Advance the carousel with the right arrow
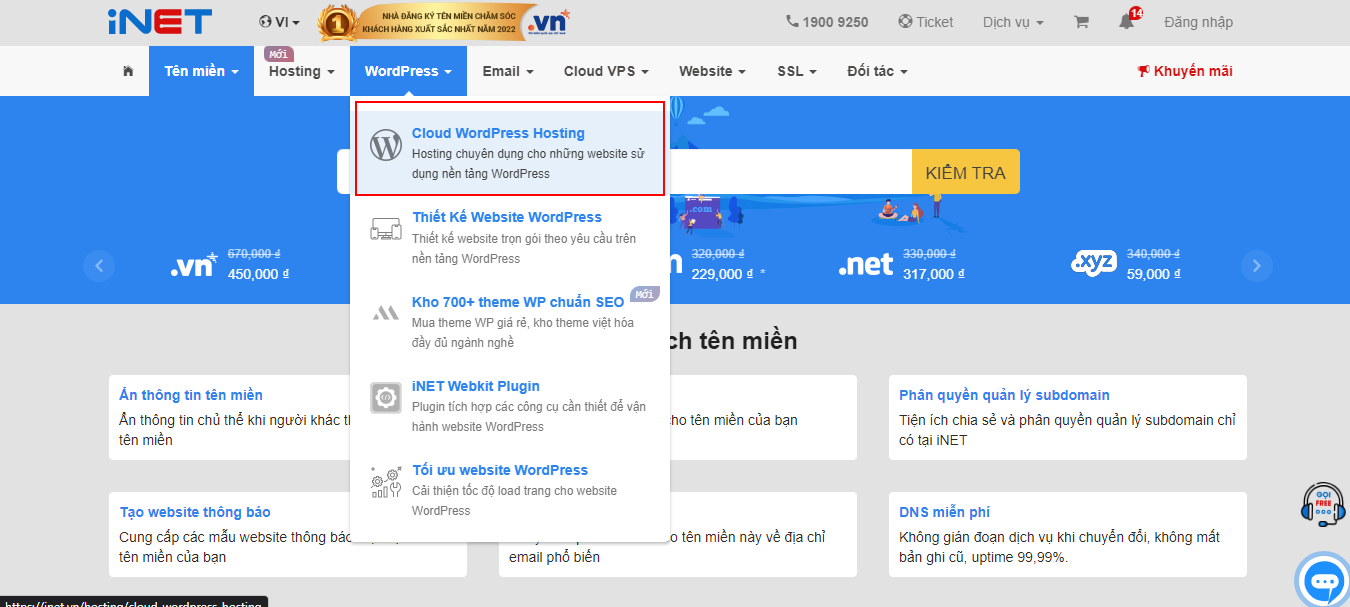This screenshot has width=1350, height=607. [x=1256, y=266]
